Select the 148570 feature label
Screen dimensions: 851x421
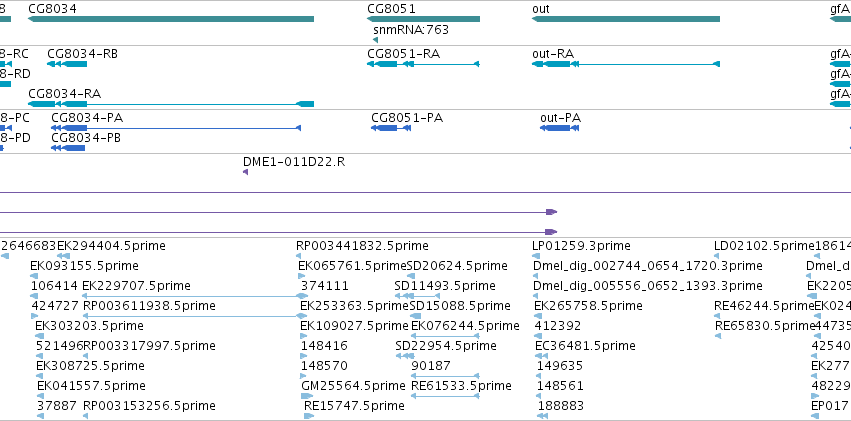325,366
